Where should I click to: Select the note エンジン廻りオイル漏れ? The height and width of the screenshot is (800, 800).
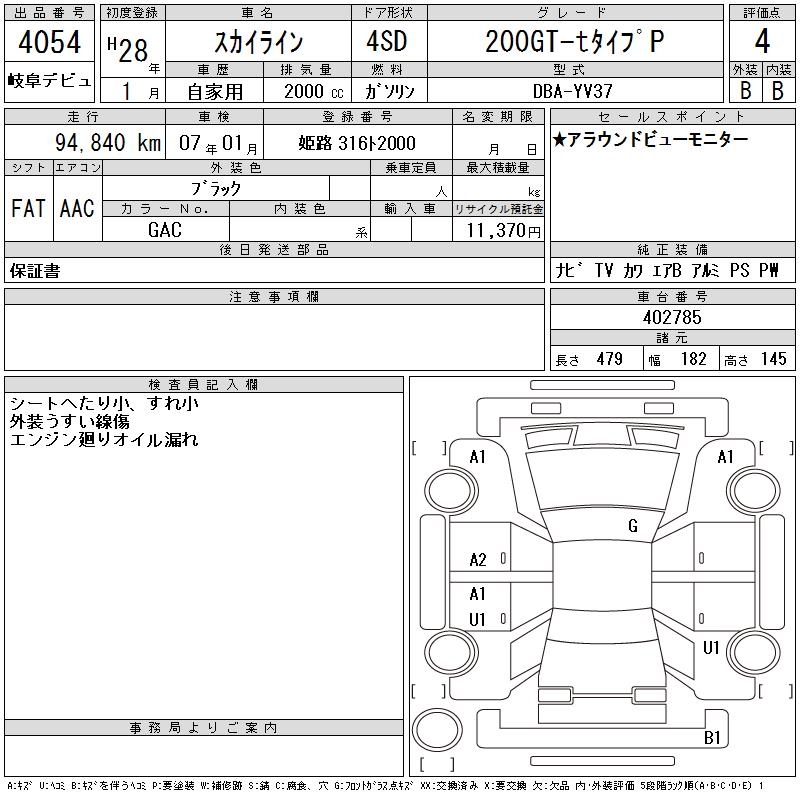coord(104,439)
